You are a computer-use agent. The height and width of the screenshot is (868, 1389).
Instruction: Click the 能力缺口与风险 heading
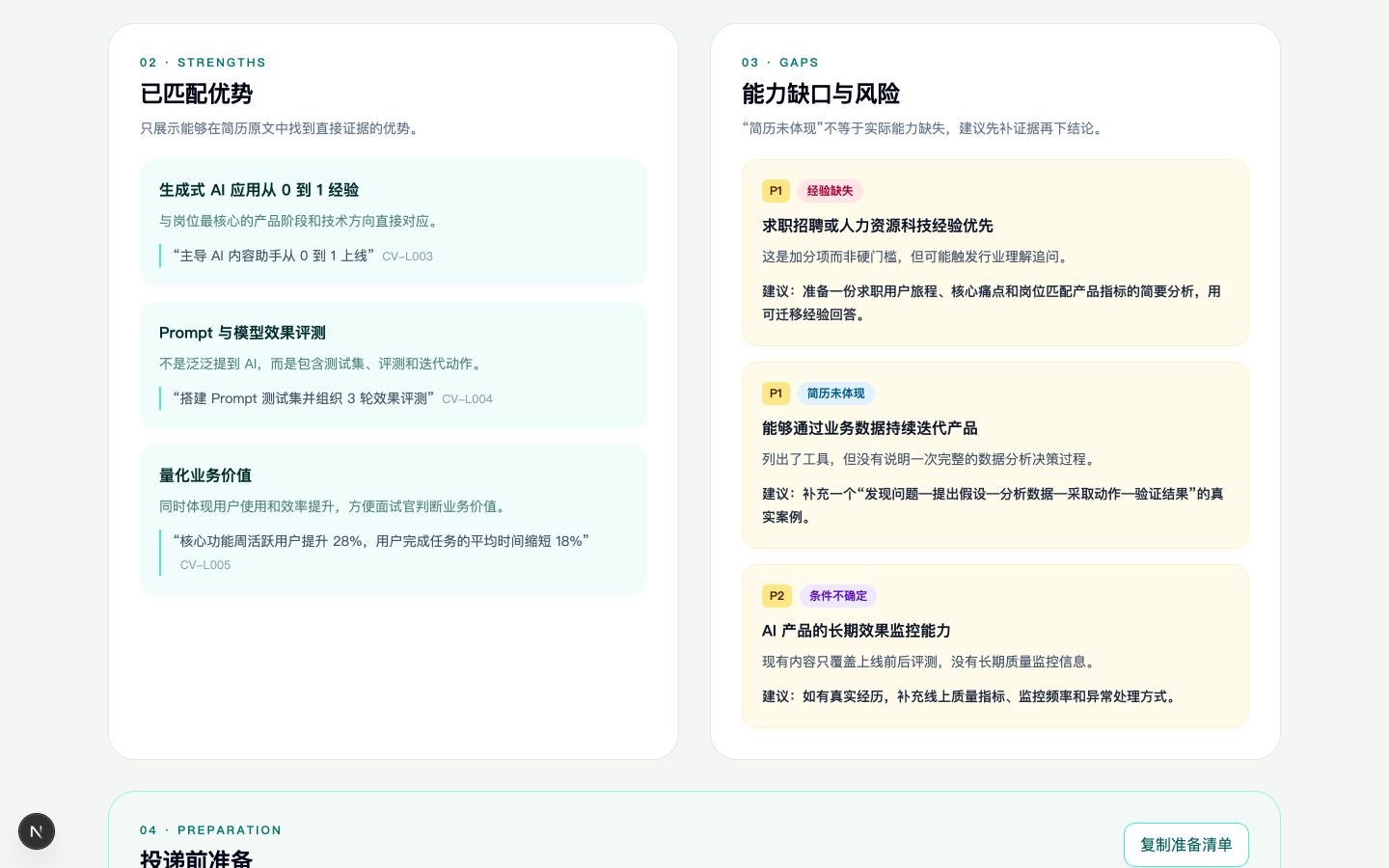pyautogui.click(x=821, y=94)
